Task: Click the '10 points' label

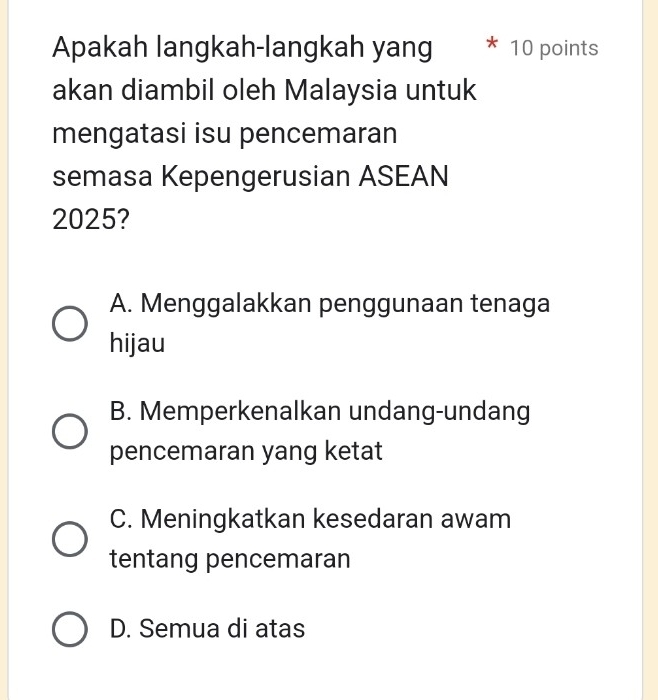Action: [553, 48]
